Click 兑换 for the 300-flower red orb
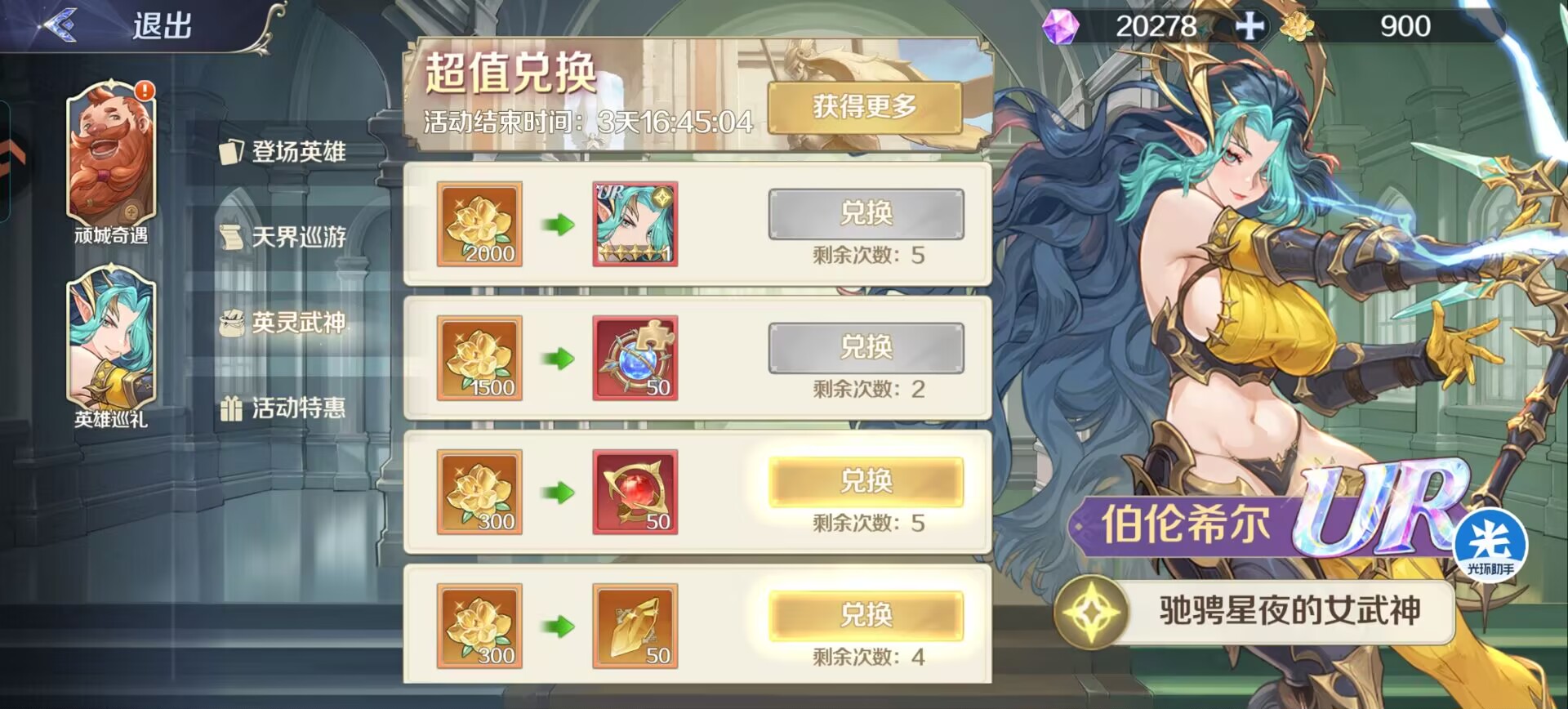 [x=866, y=481]
